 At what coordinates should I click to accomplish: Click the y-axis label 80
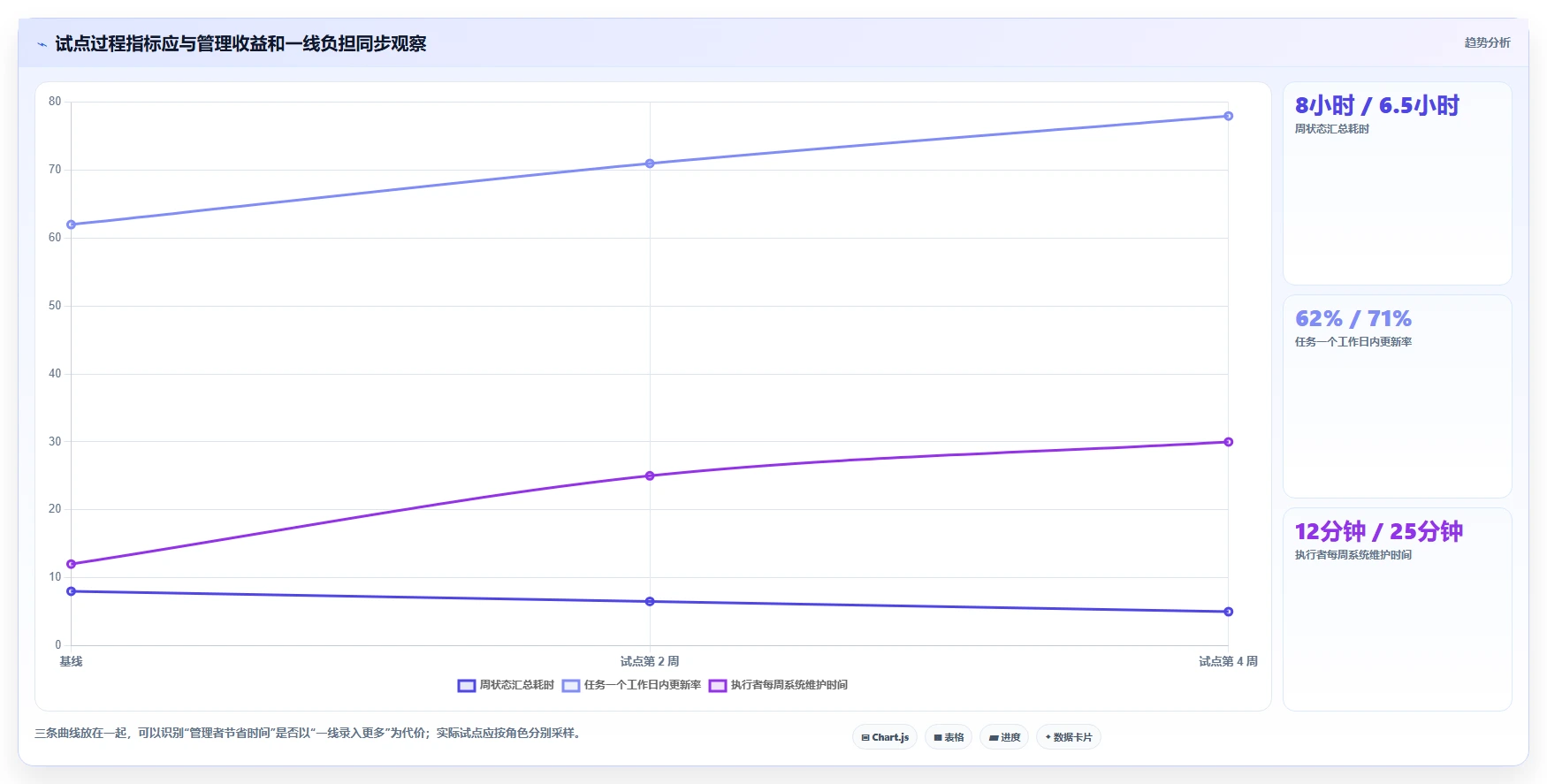55,102
